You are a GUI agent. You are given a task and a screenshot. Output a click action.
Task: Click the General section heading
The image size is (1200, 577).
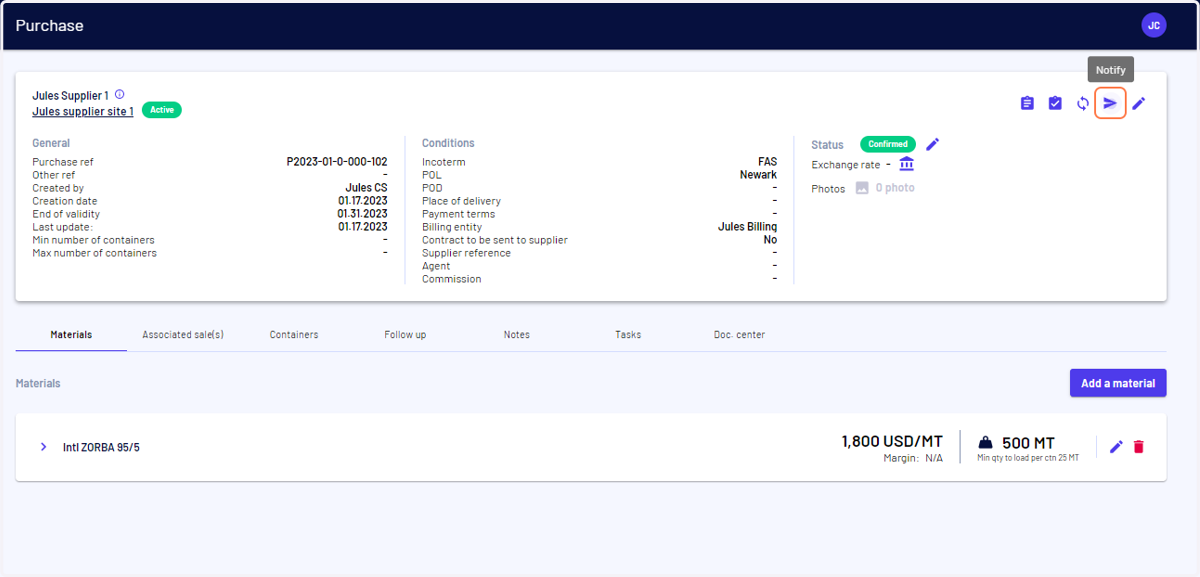pyautogui.click(x=51, y=143)
